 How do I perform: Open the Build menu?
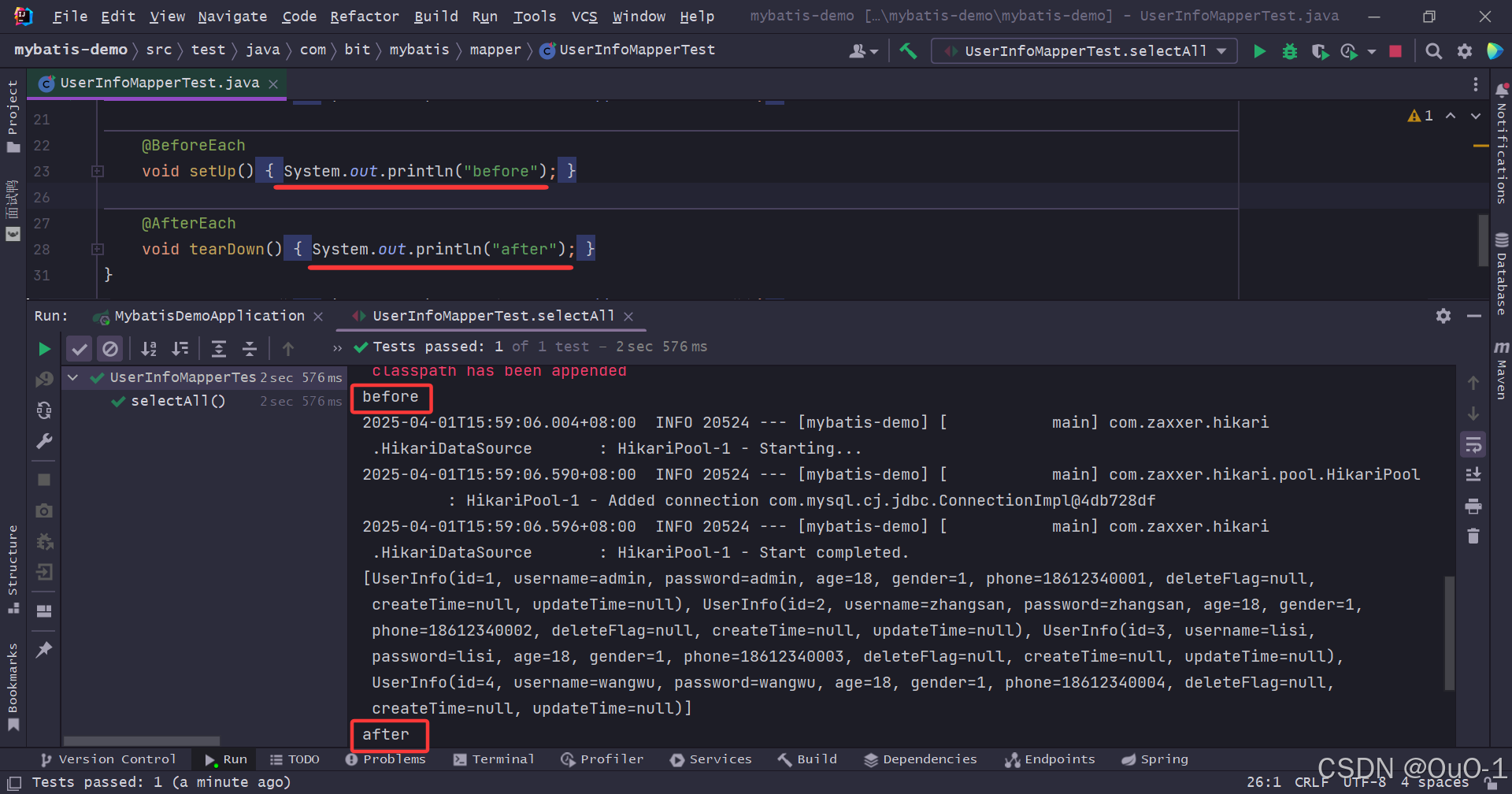(436, 17)
